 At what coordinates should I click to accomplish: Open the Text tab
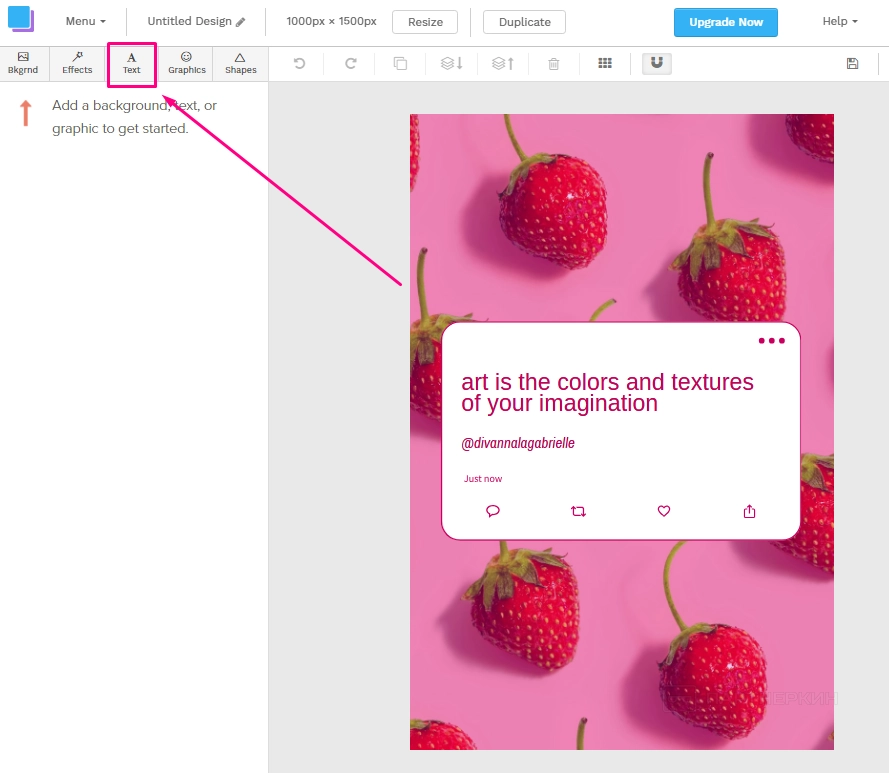pos(132,64)
